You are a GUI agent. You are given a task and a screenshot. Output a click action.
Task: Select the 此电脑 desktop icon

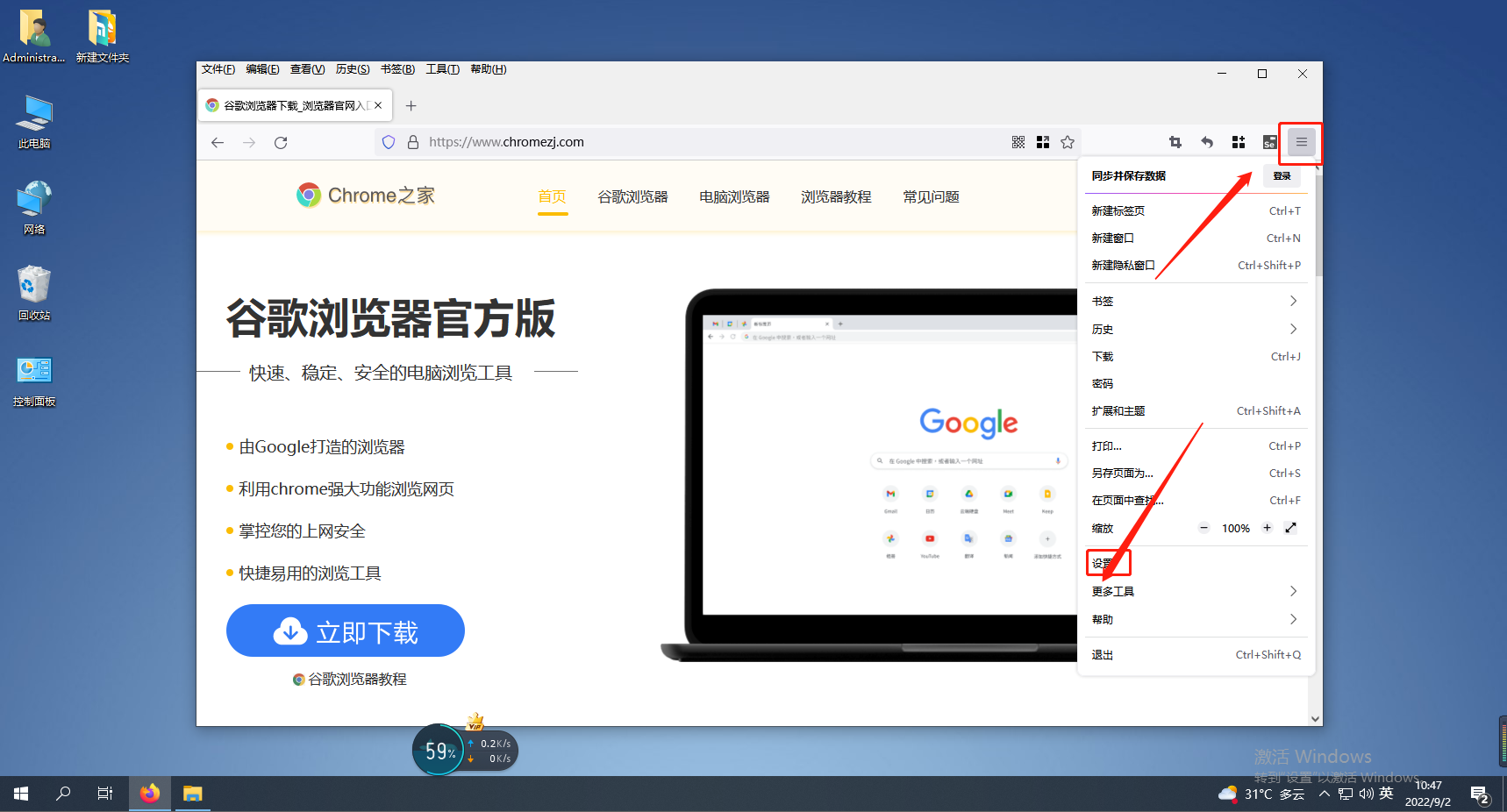(x=34, y=121)
